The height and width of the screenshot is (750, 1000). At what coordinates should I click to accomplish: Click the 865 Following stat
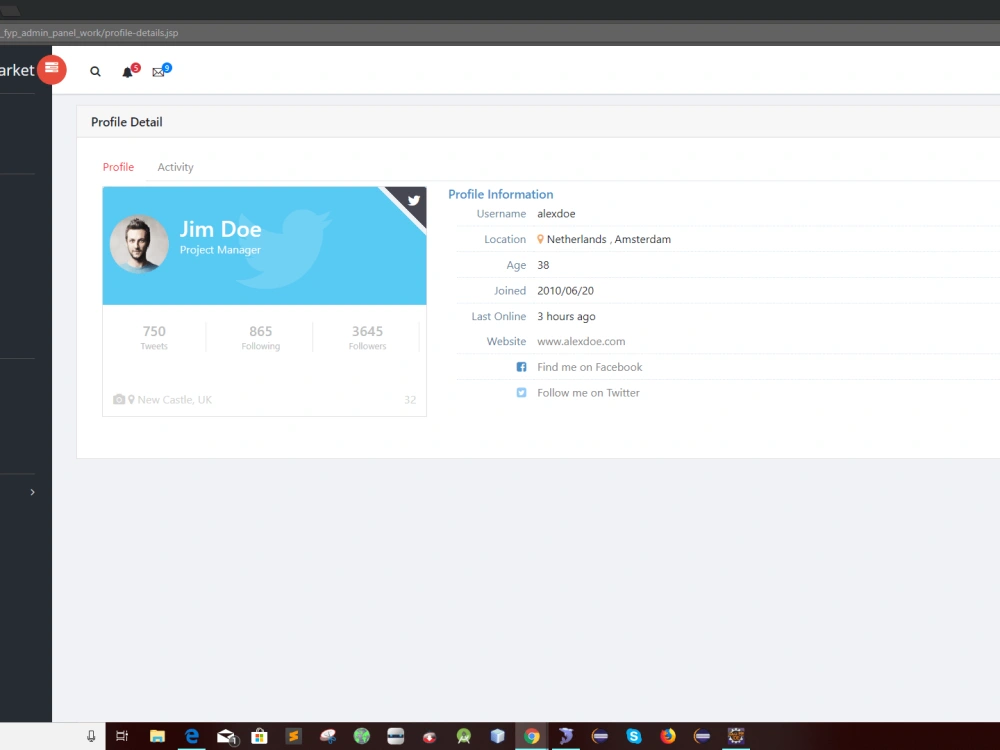260,337
